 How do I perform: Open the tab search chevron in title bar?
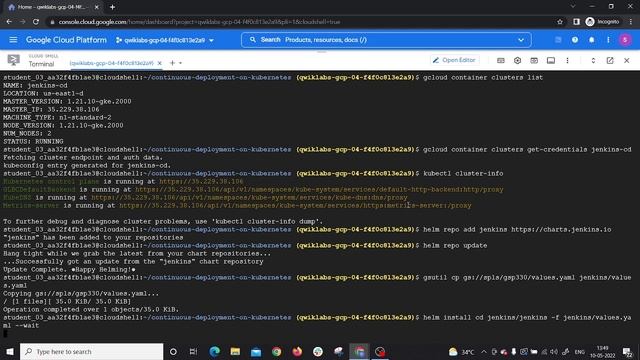573,7
